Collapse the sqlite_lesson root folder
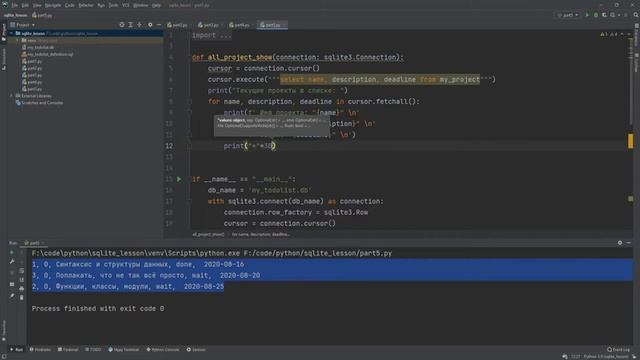 11,33
